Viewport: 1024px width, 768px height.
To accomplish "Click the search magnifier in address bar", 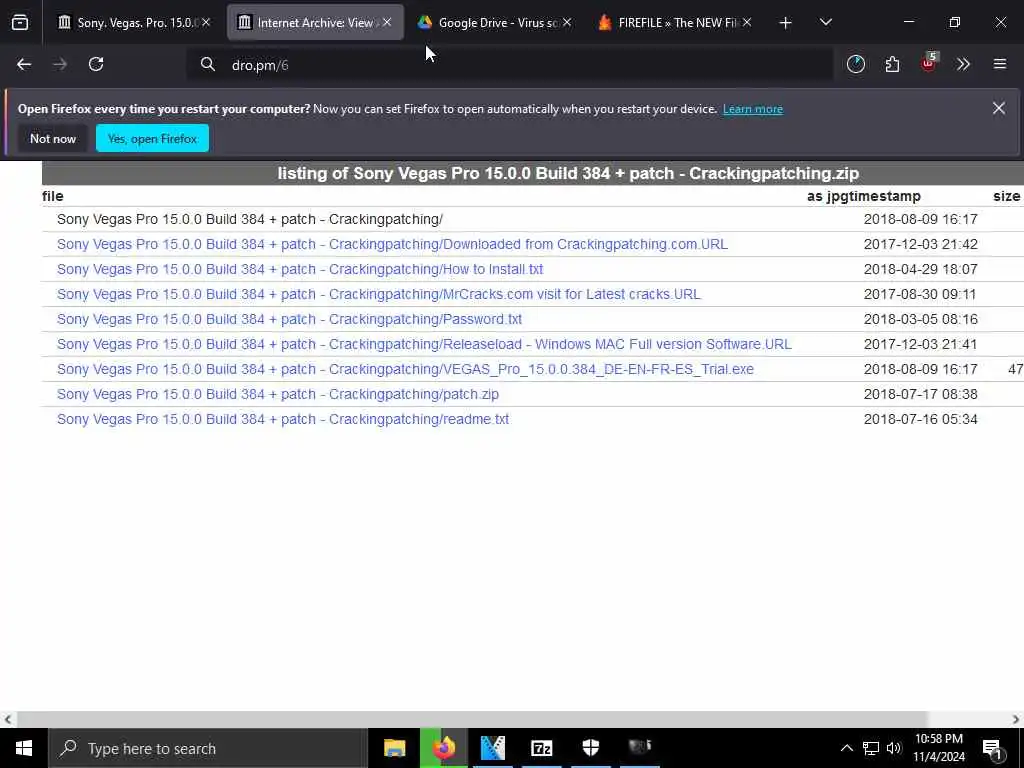I will [x=208, y=64].
